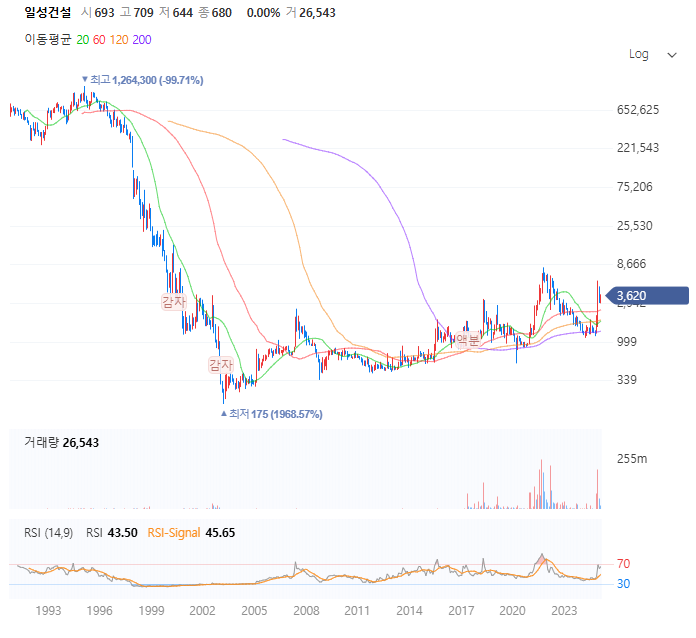
Task: Open the Log scale dropdown
Action: click(x=652, y=55)
